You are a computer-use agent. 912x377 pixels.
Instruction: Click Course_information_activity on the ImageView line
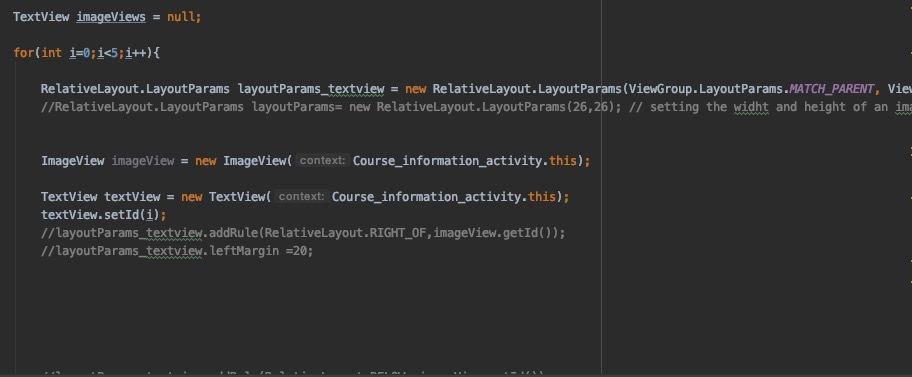tap(448, 161)
